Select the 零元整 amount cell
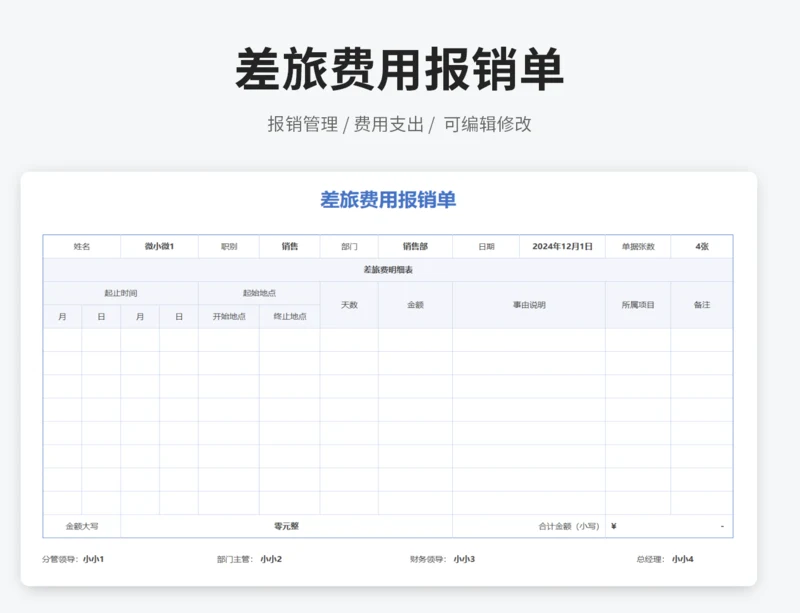 coord(286,526)
